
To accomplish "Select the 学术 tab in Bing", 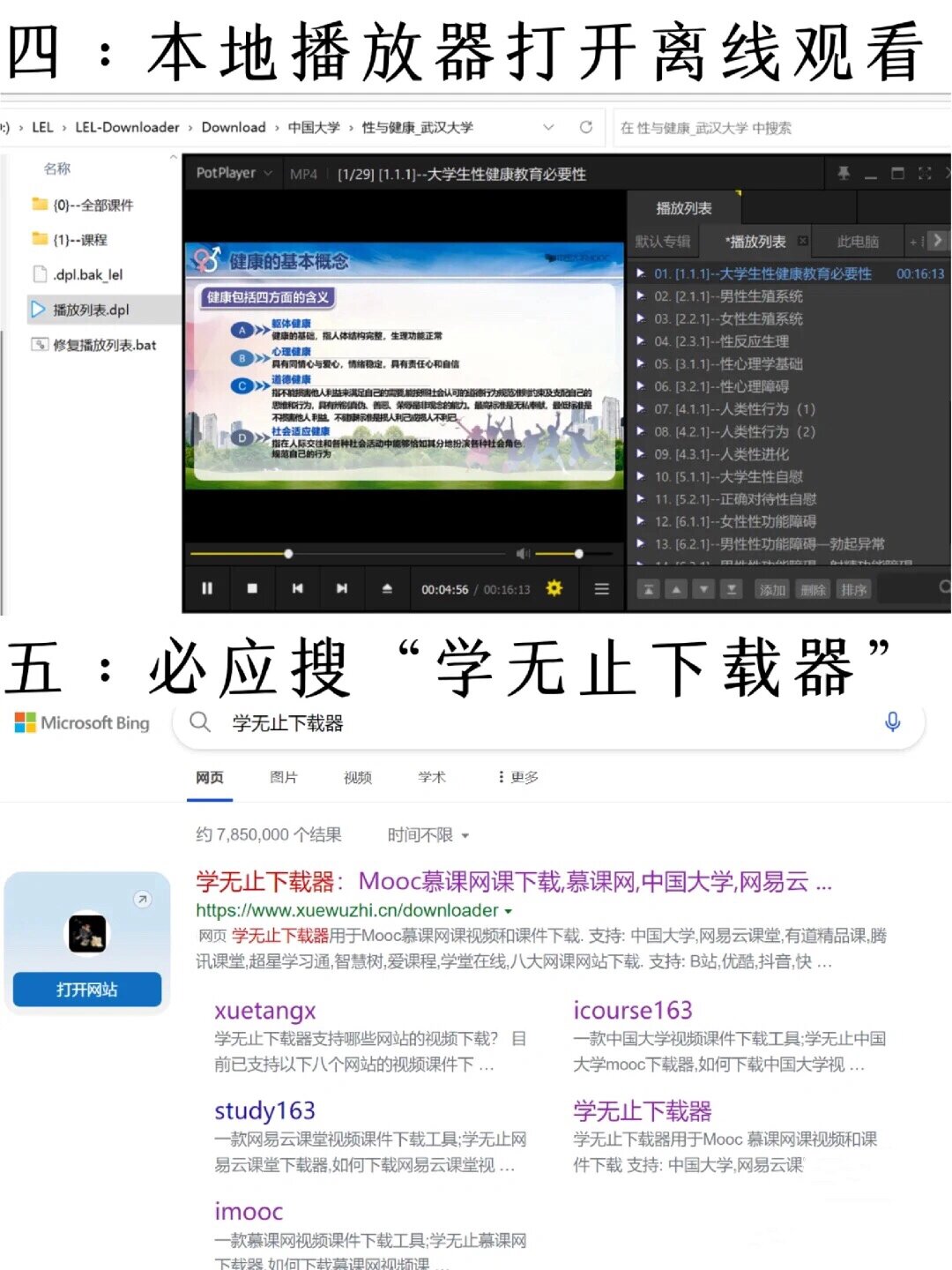I will [x=432, y=777].
